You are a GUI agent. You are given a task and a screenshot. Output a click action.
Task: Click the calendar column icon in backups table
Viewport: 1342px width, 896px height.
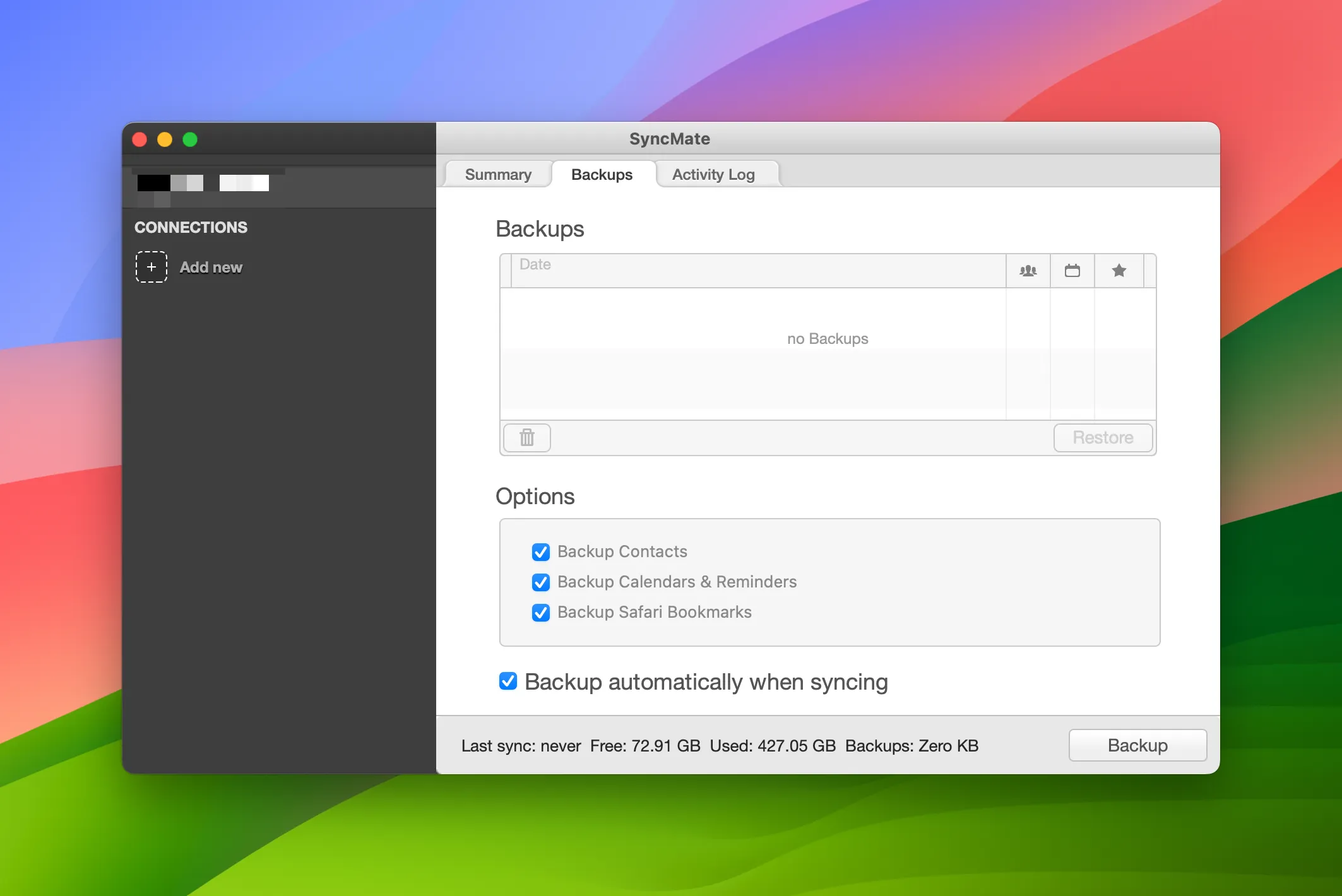pos(1072,271)
